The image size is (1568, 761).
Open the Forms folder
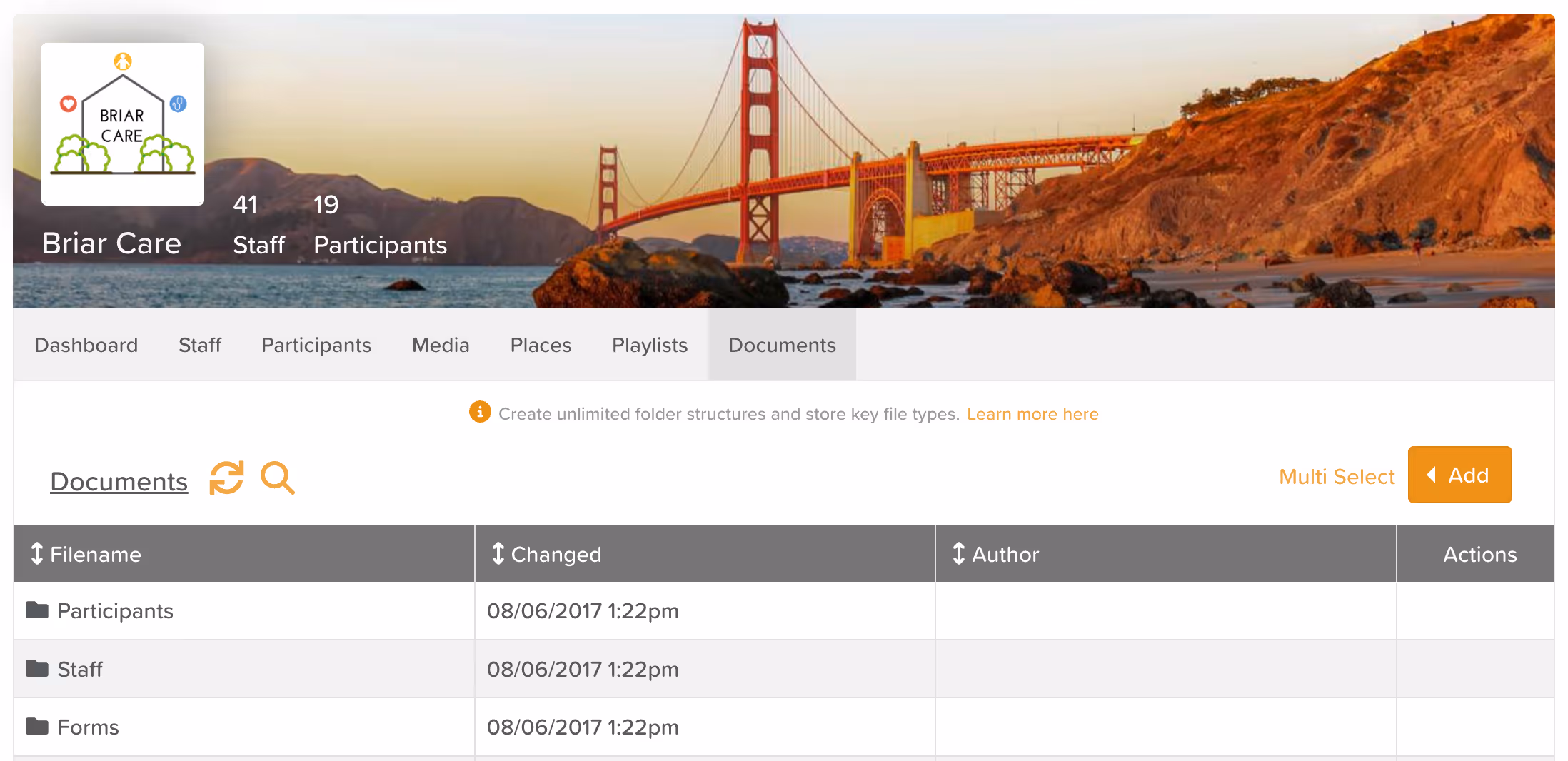tap(88, 727)
